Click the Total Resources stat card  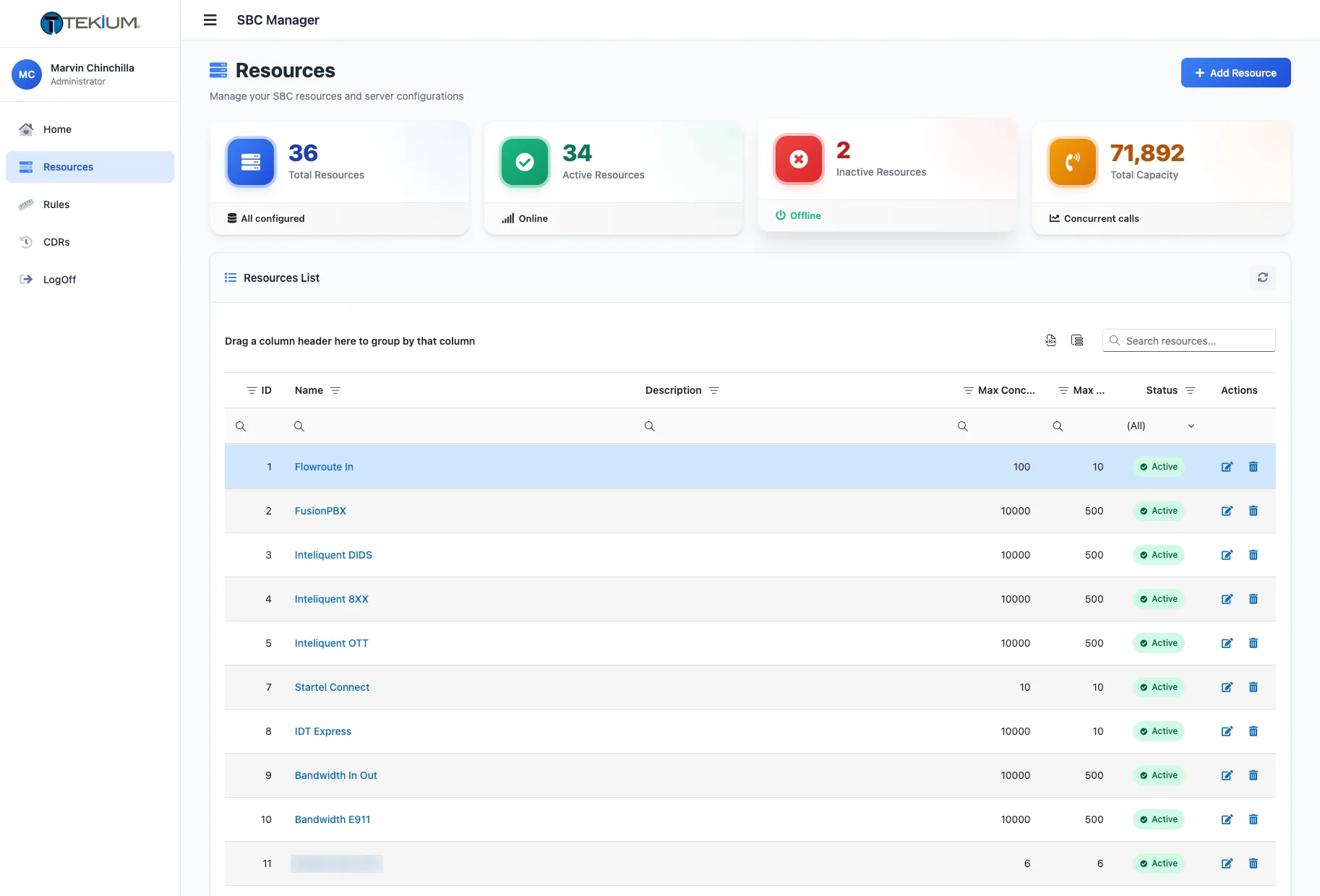(x=340, y=178)
